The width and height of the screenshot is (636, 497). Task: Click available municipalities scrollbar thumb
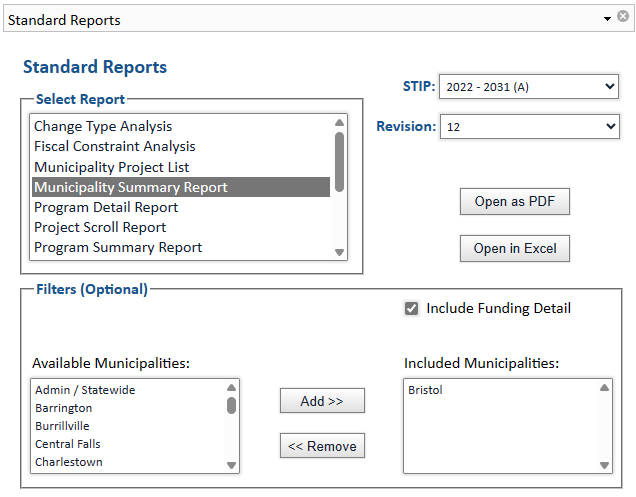(231, 405)
